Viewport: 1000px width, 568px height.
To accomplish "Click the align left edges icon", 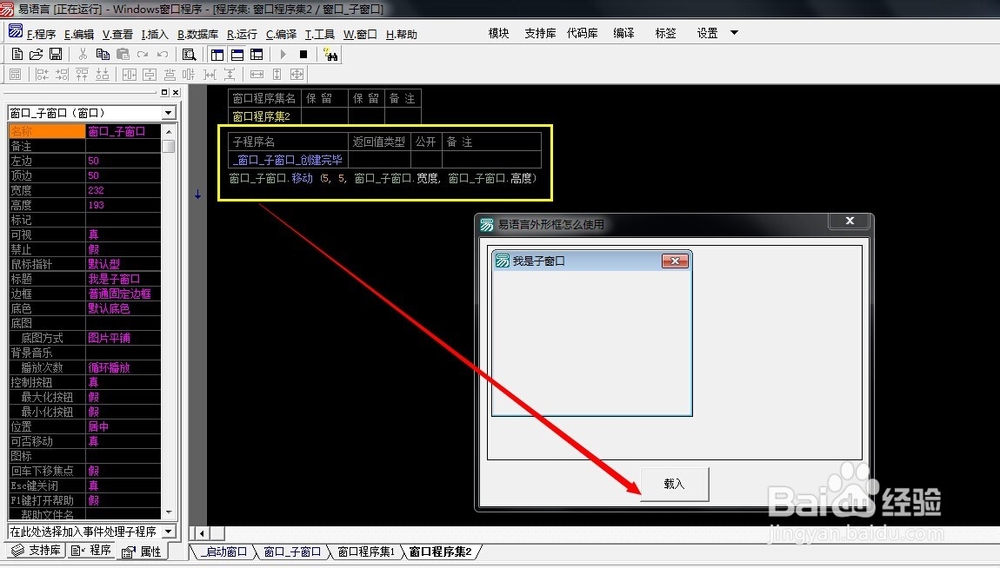I will 42,75.
